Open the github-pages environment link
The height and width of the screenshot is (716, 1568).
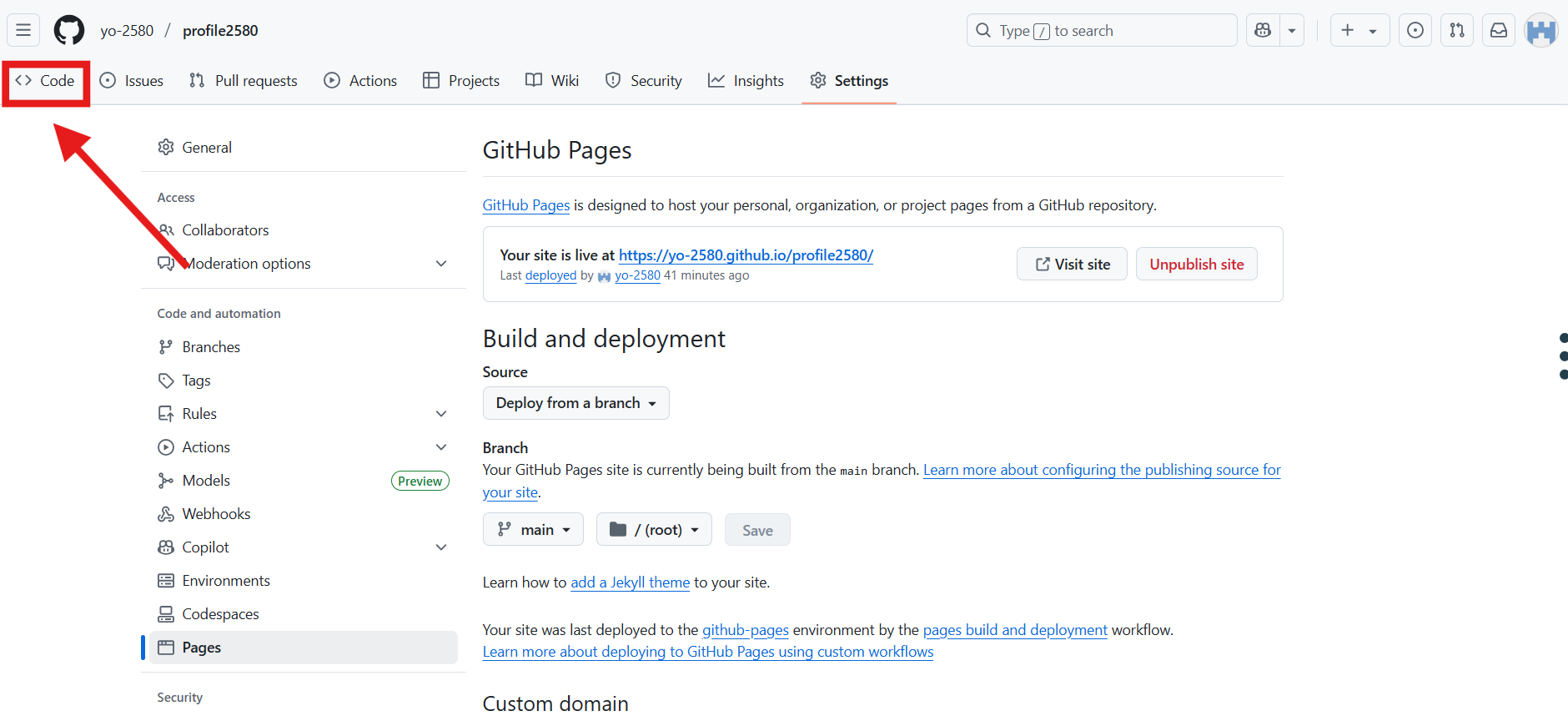pyautogui.click(x=745, y=630)
